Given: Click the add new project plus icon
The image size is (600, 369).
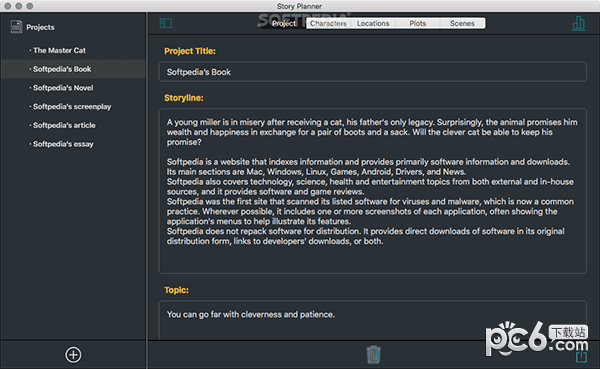Looking at the screenshot, I should [73, 354].
